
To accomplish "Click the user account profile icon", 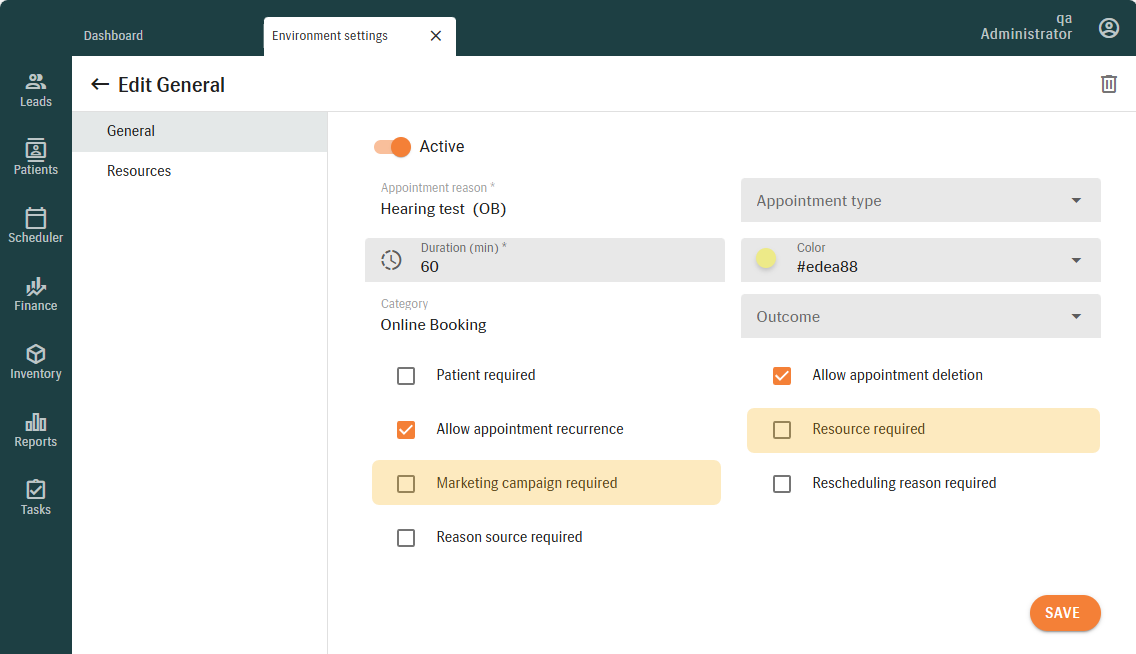I will point(1108,28).
